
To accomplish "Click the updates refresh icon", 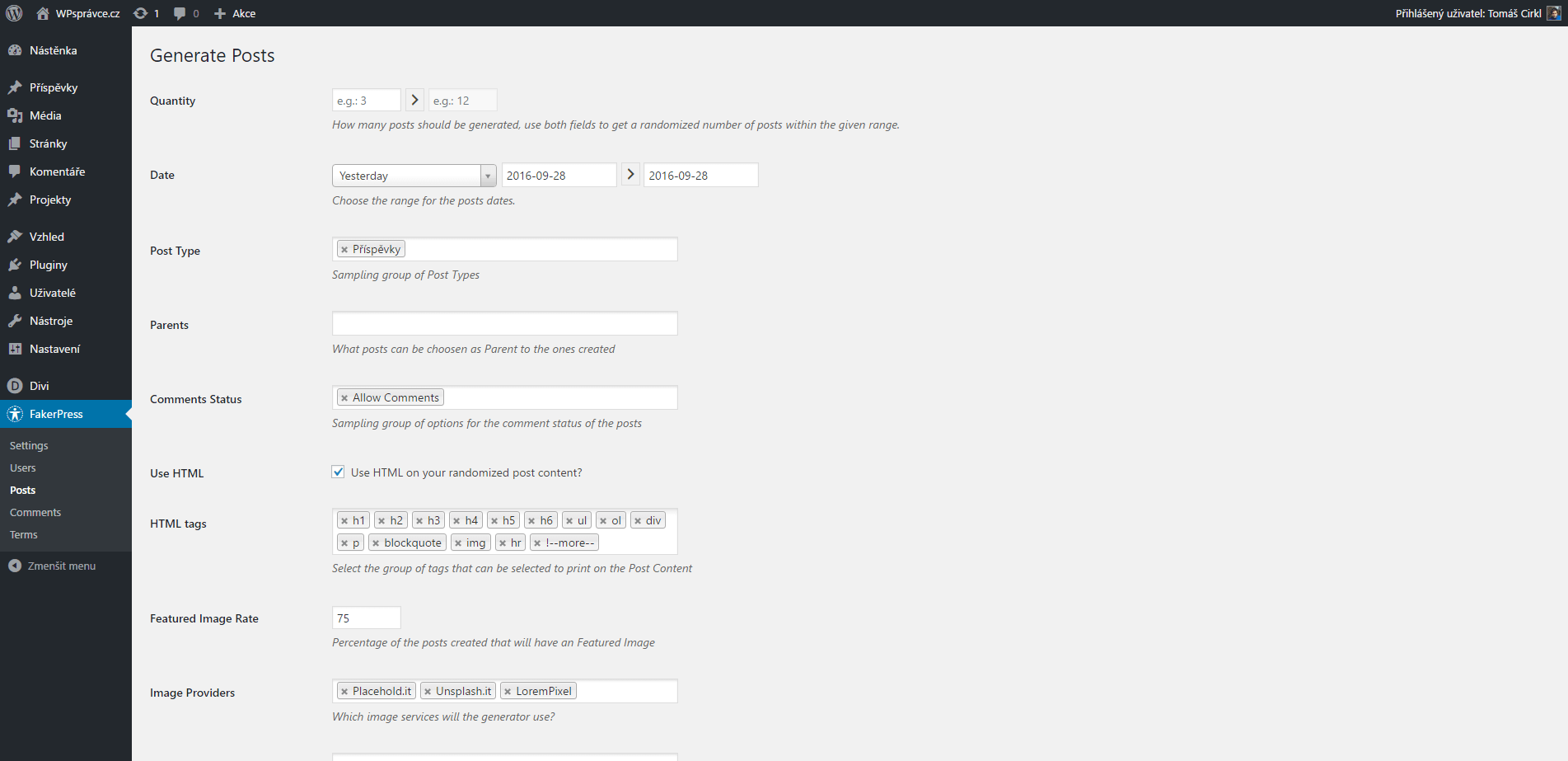I will coord(141,13).
